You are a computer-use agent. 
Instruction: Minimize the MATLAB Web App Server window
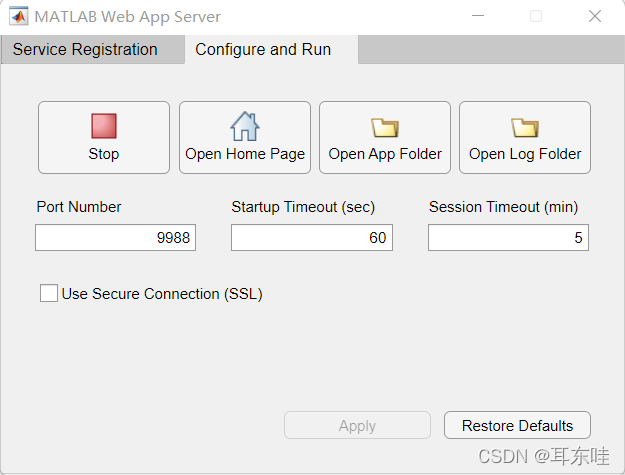478,16
